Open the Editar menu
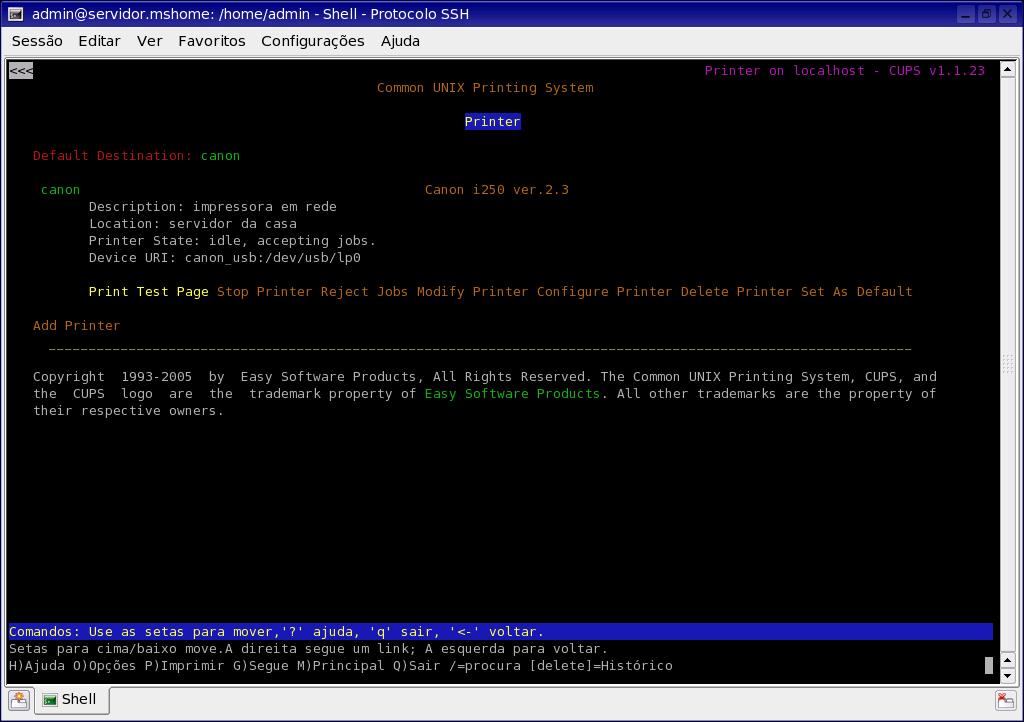Screen dimensions: 1024x722 click(x=99, y=41)
